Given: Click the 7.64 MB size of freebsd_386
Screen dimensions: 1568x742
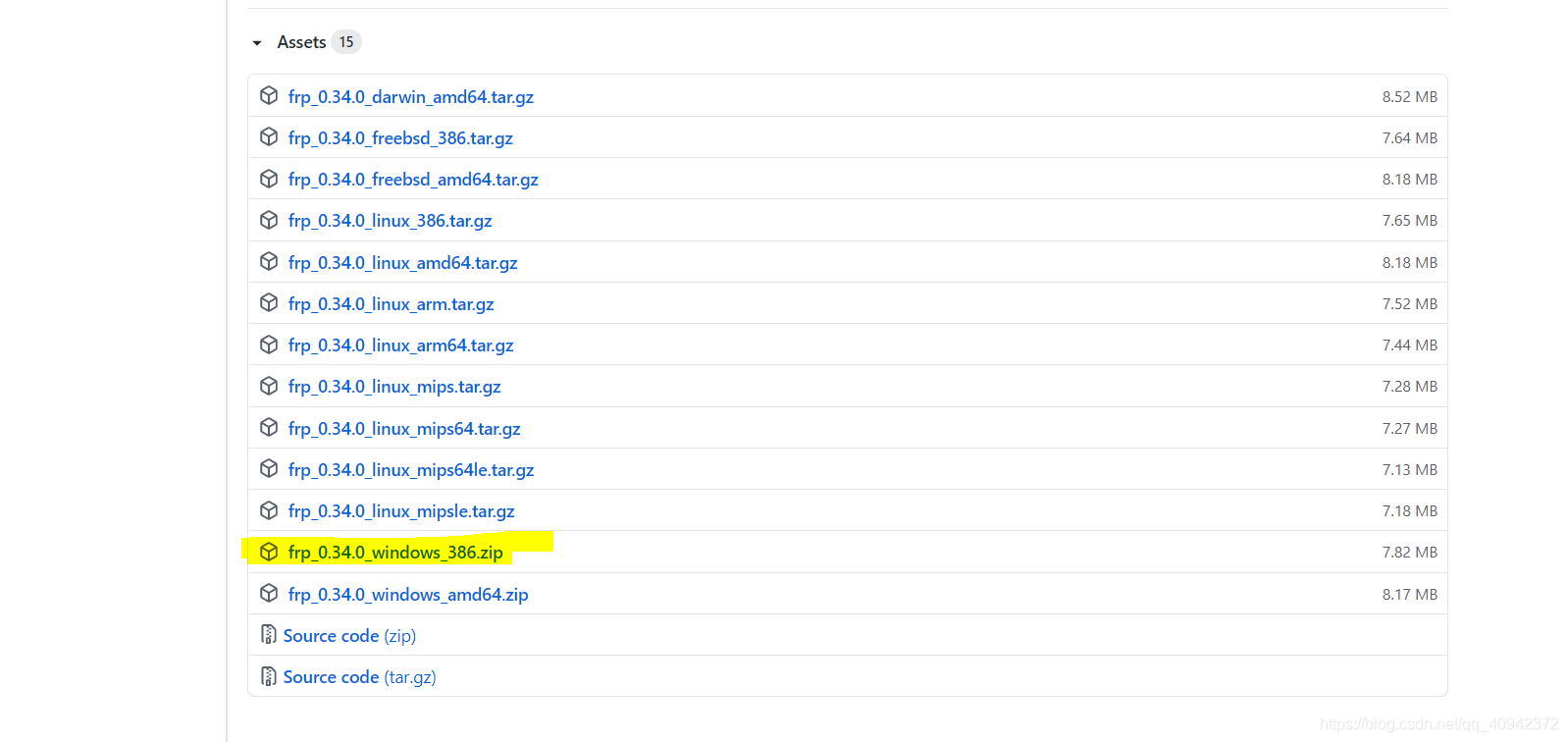Looking at the screenshot, I should click(1410, 138).
